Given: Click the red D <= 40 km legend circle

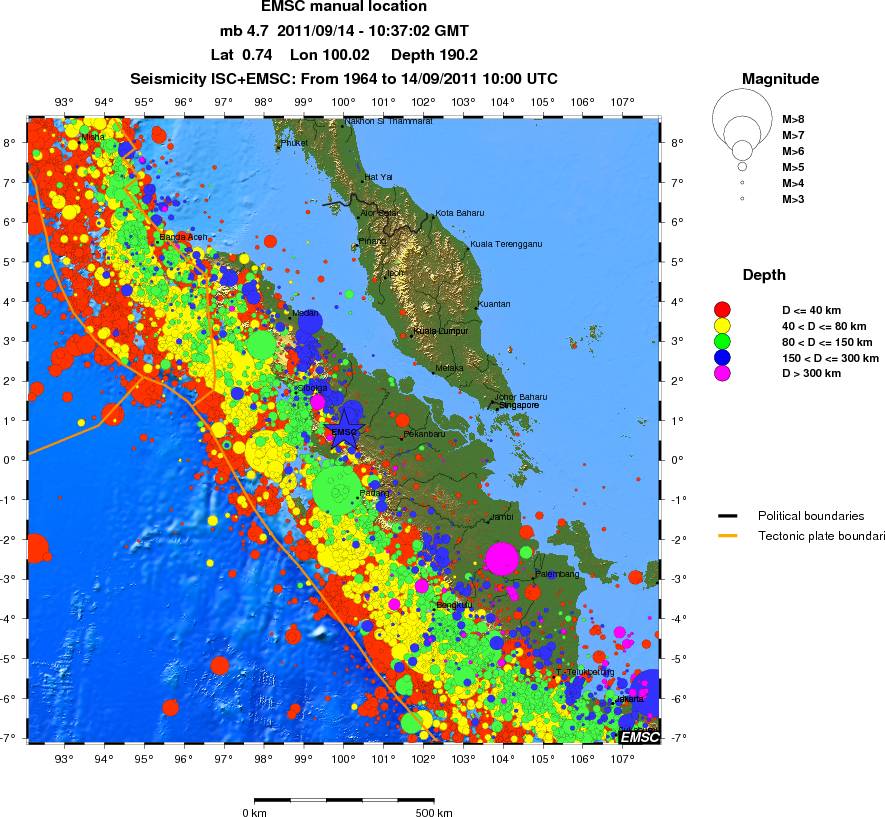Looking at the screenshot, I should click(722, 310).
